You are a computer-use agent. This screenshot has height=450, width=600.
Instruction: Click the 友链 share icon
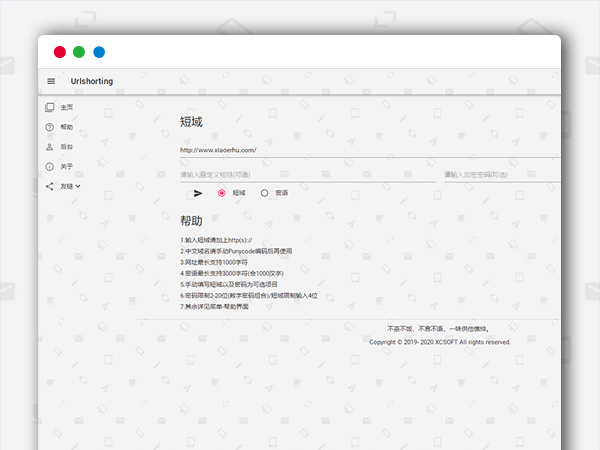pyautogui.click(x=50, y=186)
